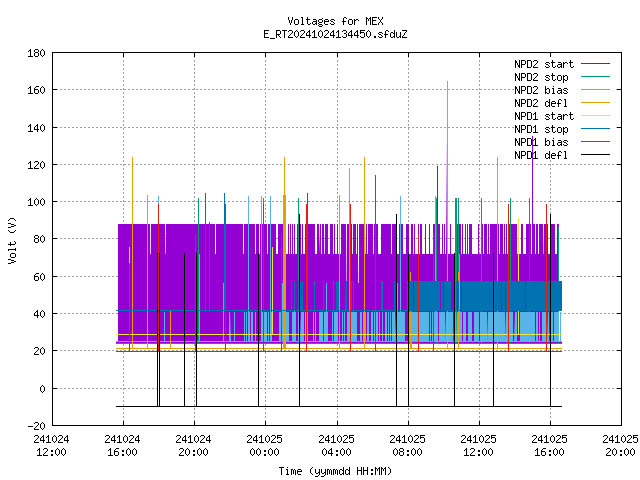Click the 'NPD2 start' legend label
This screenshot has width=640, height=480.
pyautogui.click(x=544, y=64)
